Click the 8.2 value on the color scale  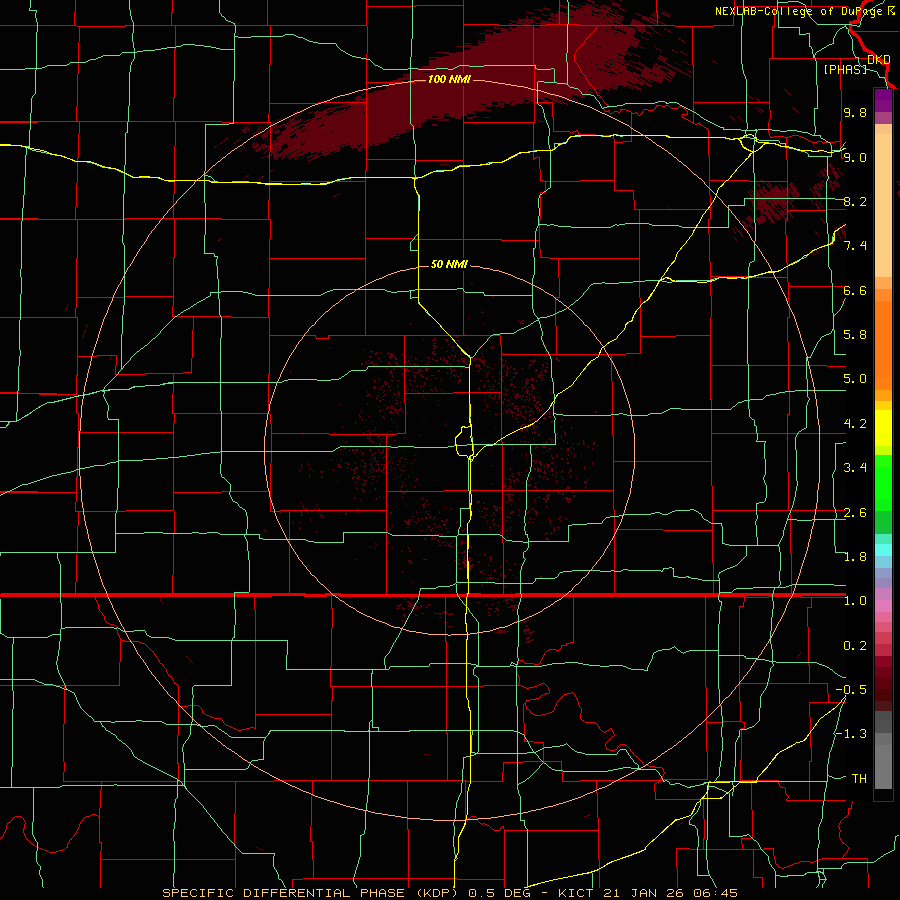(855, 201)
